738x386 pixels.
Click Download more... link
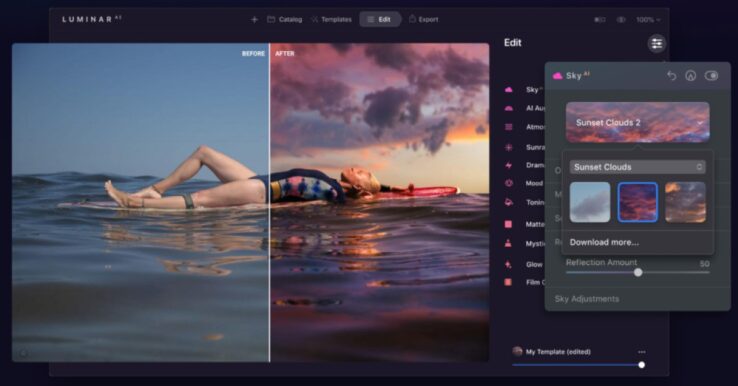tap(604, 242)
